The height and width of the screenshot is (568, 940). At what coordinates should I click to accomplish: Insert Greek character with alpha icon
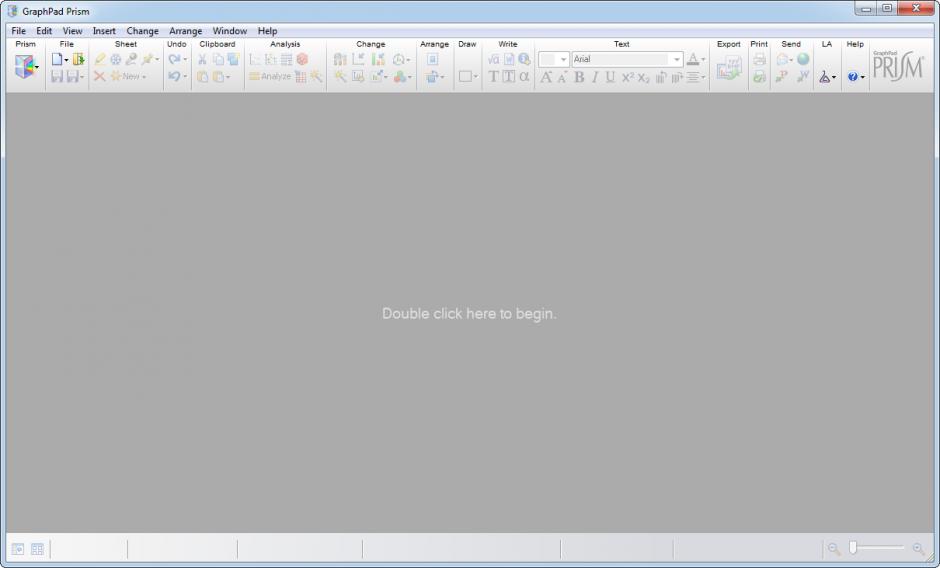point(524,76)
